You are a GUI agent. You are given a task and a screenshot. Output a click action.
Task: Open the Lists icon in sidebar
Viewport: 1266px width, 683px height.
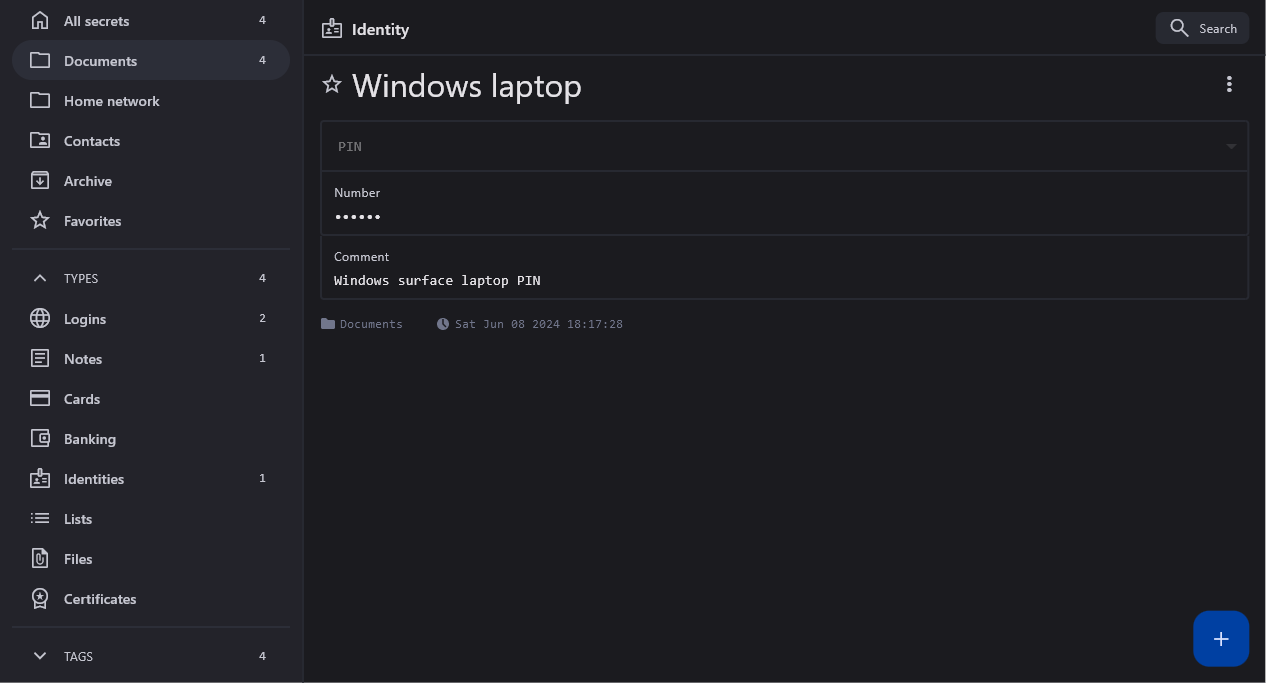coord(40,519)
